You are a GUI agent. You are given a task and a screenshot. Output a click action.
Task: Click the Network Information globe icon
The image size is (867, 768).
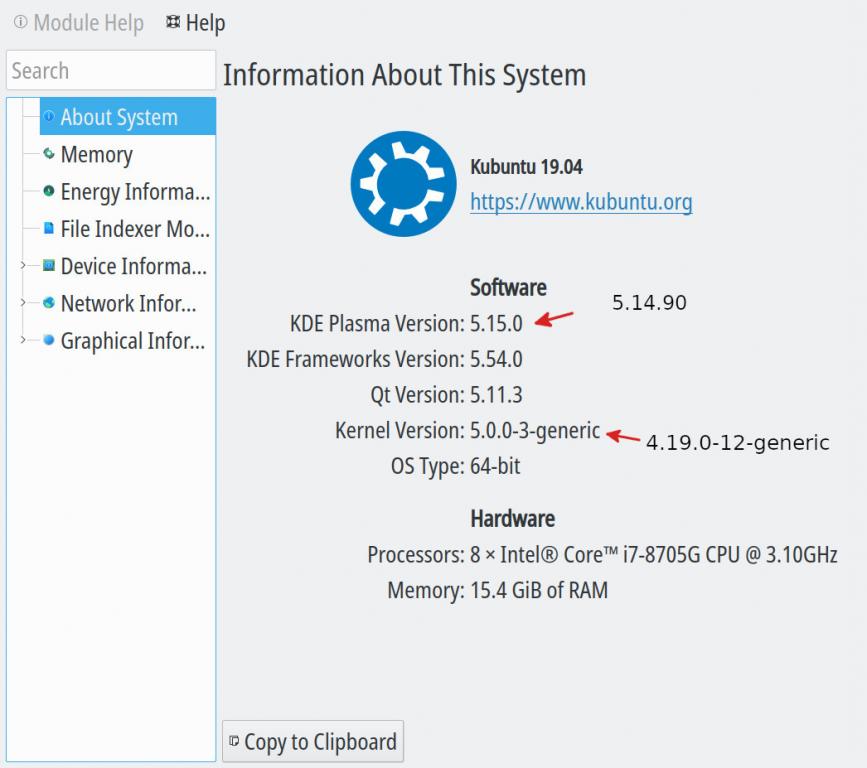click(49, 303)
